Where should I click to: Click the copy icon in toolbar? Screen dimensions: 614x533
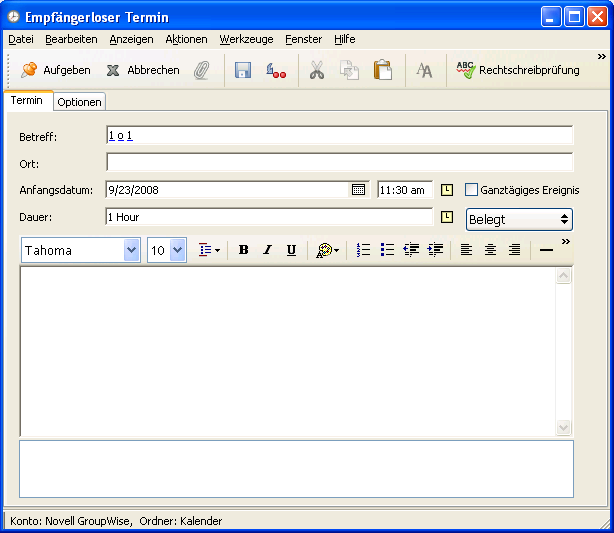click(x=349, y=70)
